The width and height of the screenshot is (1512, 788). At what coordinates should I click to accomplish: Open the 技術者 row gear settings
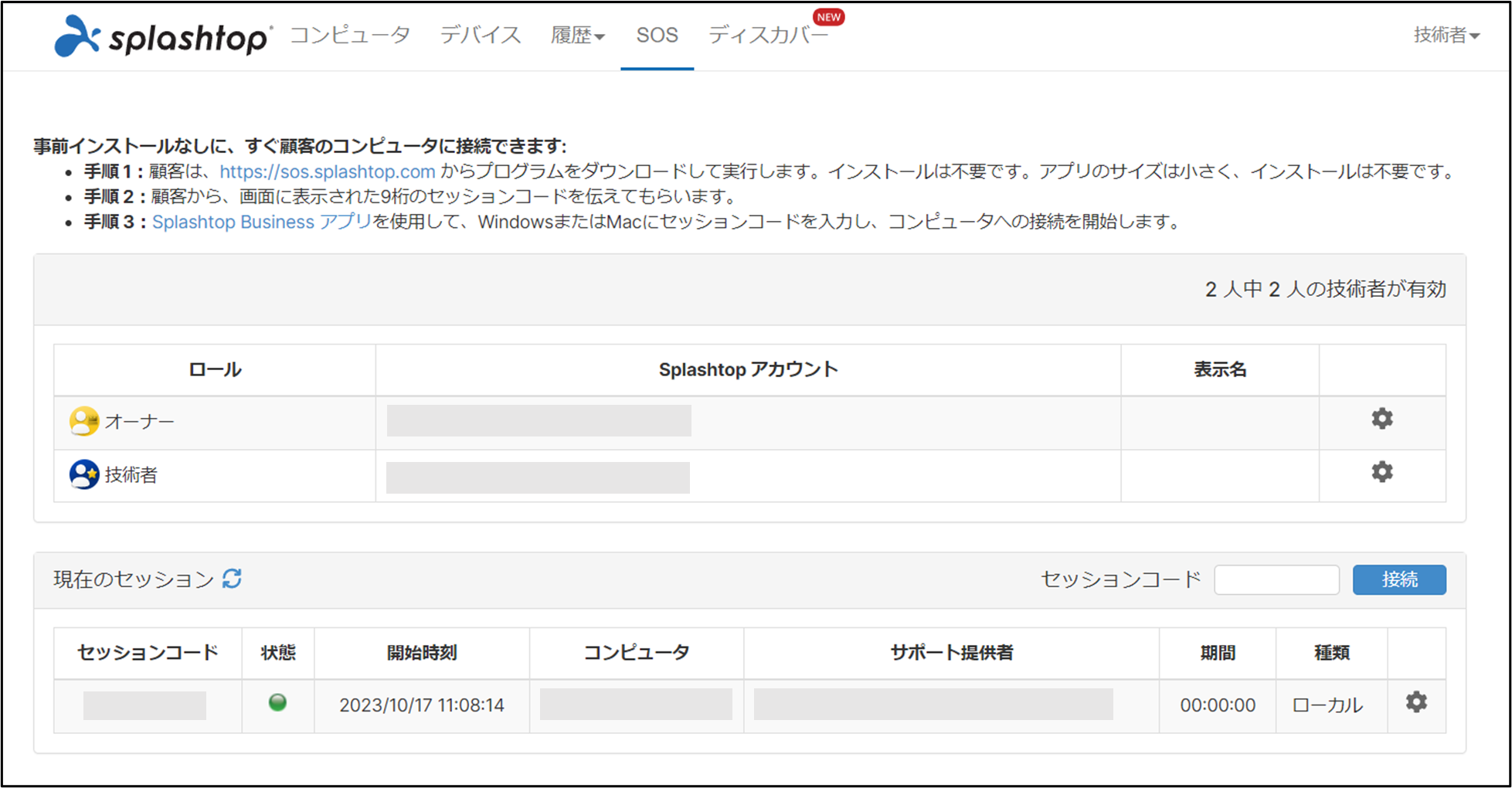click(x=1381, y=472)
